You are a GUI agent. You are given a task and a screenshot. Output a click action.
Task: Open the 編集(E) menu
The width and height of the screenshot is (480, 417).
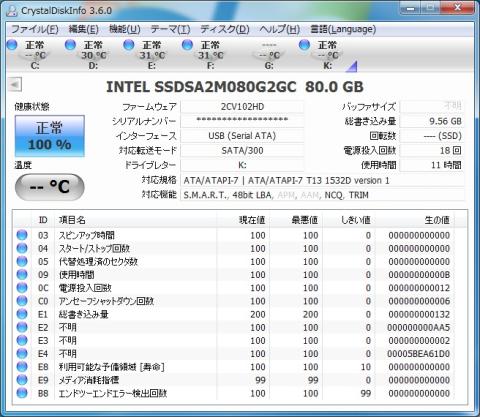(x=83, y=29)
